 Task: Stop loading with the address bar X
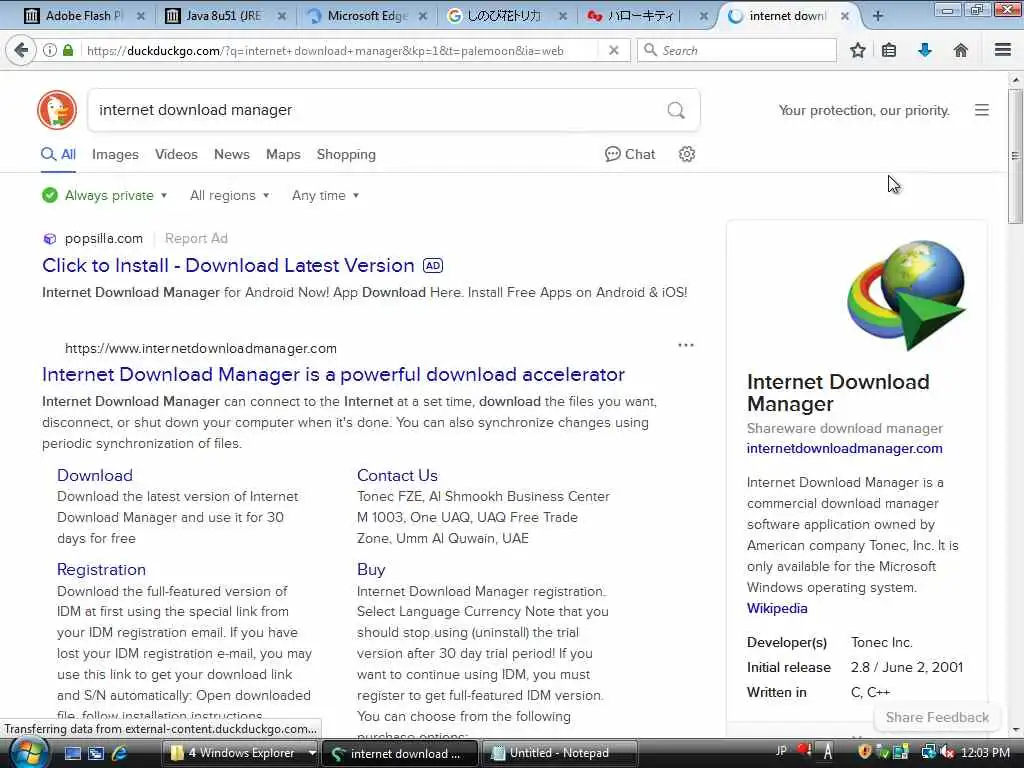pyautogui.click(x=613, y=50)
